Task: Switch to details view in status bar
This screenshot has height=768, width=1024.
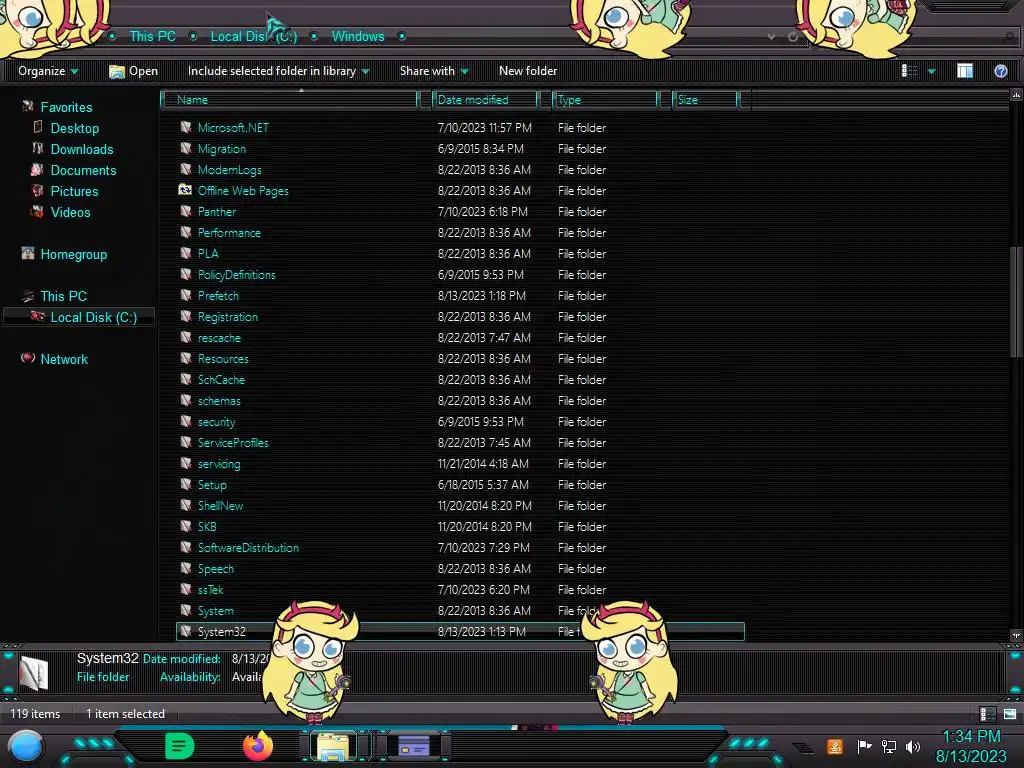Action: [988, 714]
